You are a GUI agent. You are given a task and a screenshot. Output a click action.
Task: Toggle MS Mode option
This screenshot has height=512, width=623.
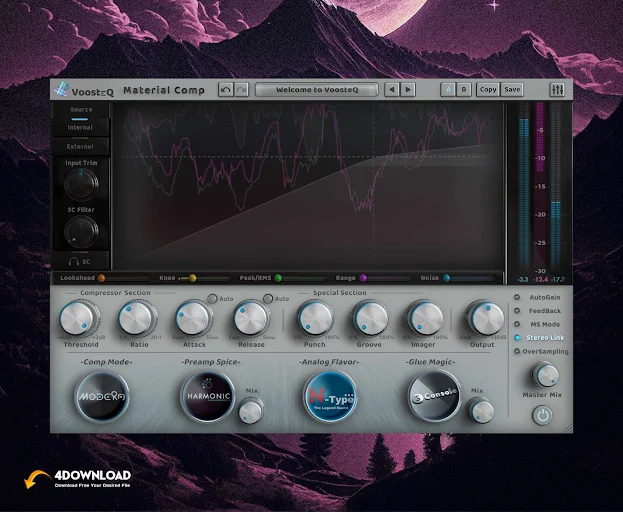(517, 324)
